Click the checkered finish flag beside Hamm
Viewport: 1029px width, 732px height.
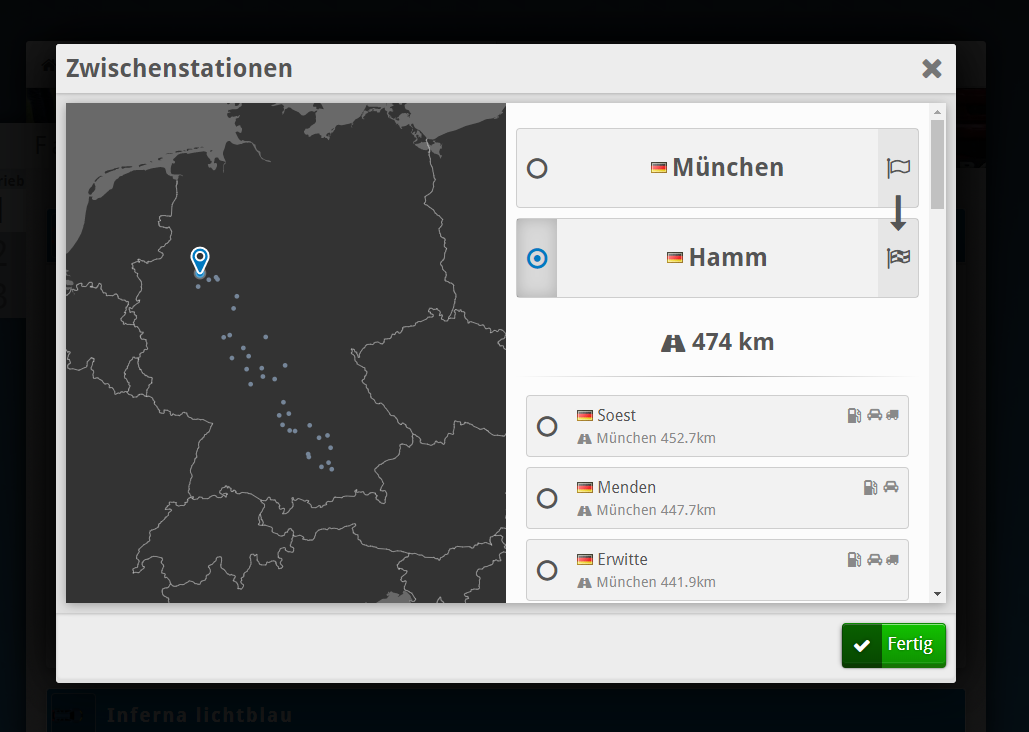[898, 258]
